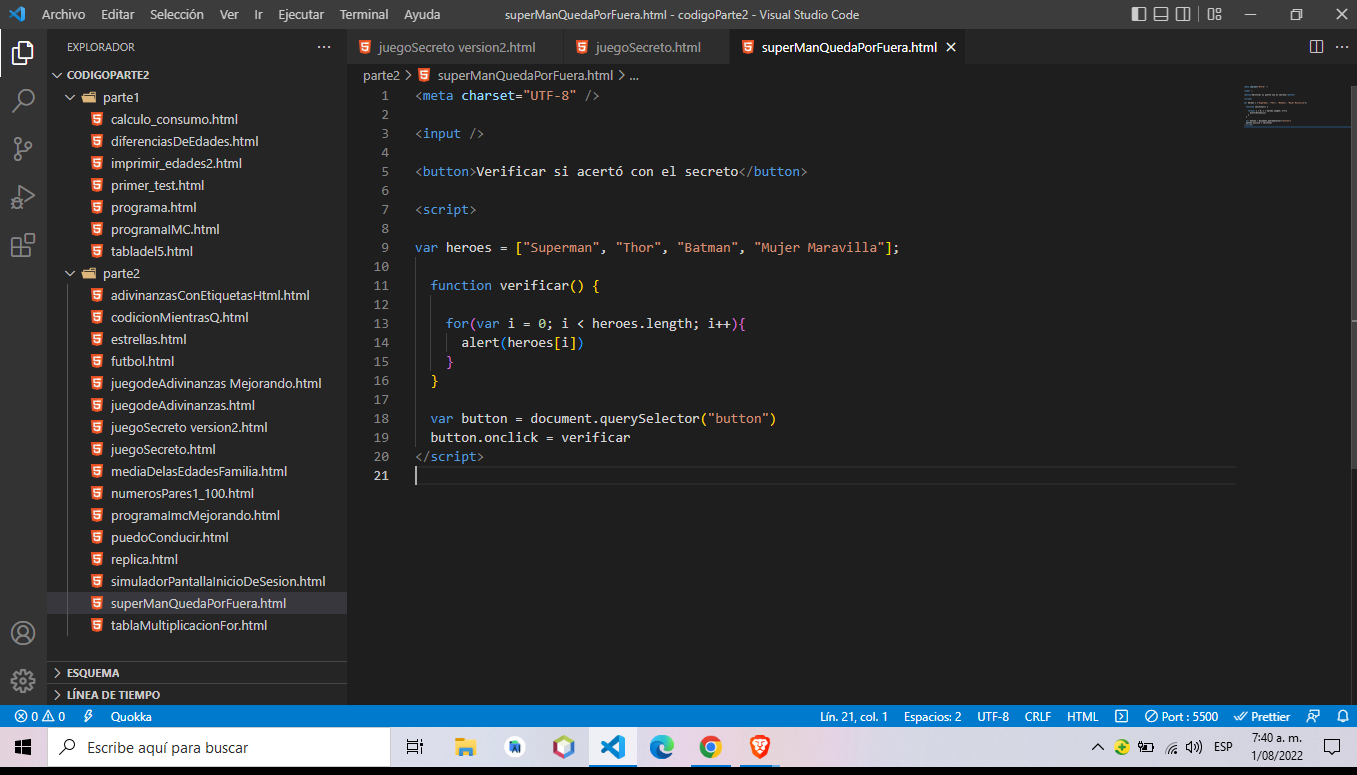Open the customize layout button

click(x=1214, y=15)
